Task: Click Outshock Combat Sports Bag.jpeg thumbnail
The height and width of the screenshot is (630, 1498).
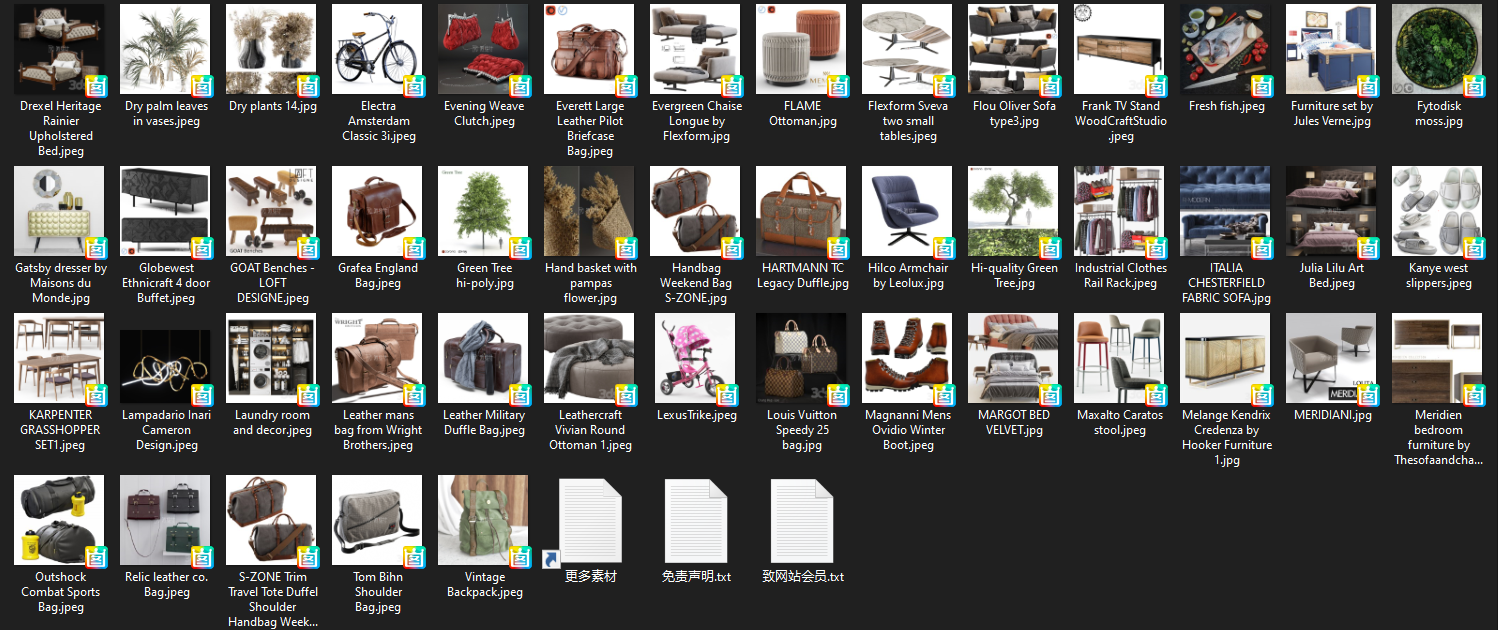Action: coord(61,520)
